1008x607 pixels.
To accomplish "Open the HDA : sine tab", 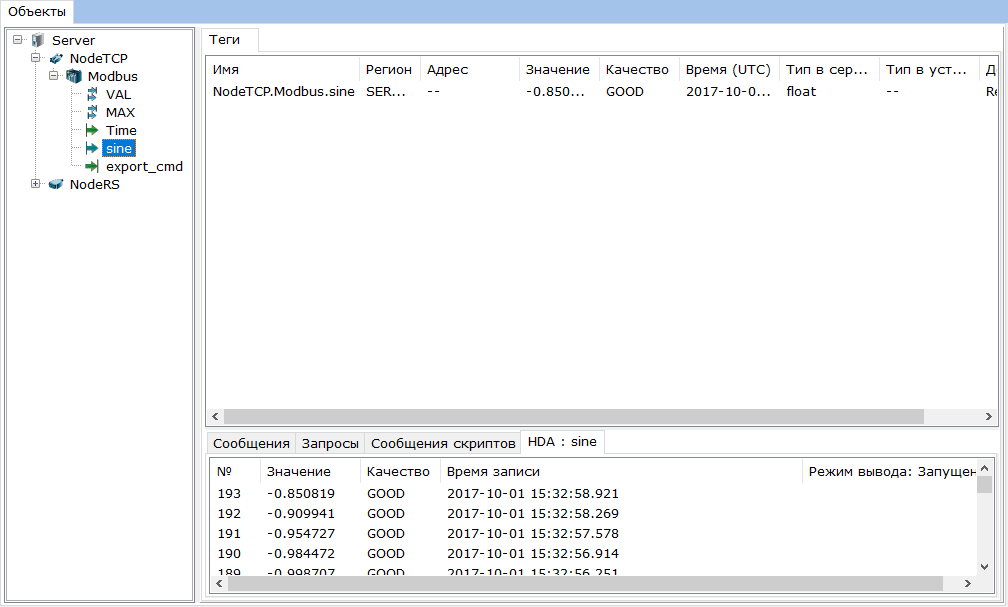I will tap(560, 441).
